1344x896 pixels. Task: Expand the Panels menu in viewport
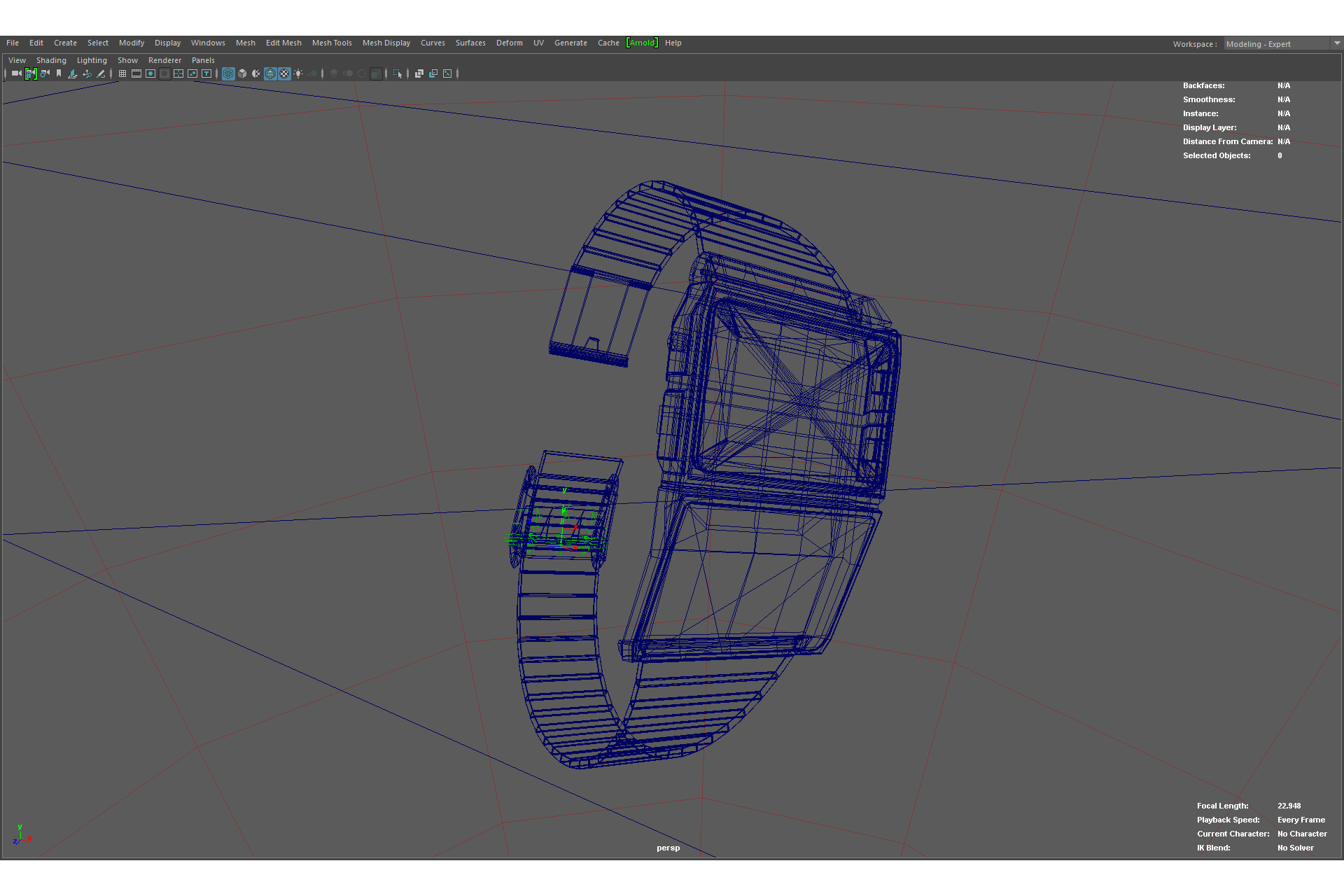(x=203, y=60)
